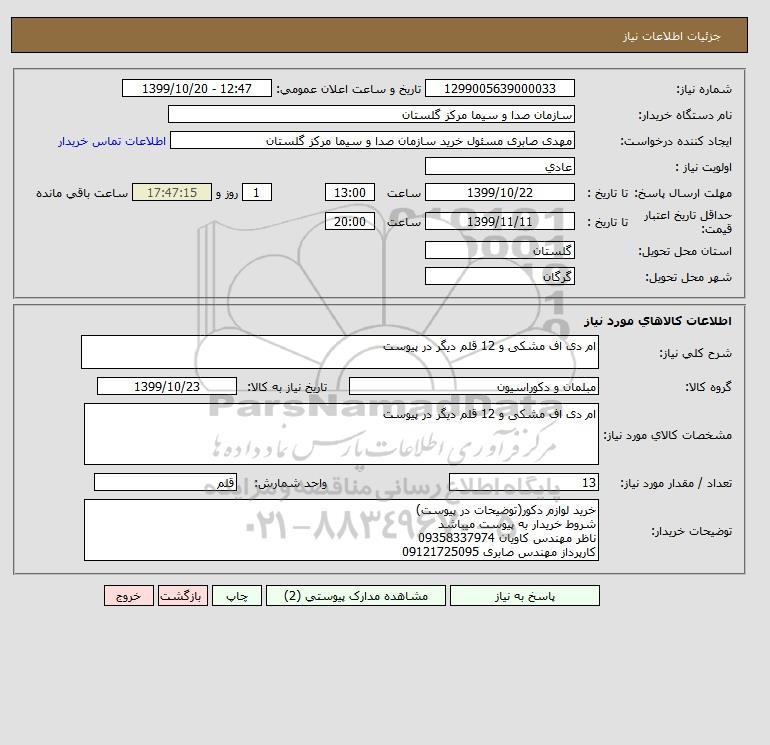The height and width of the screenshot is (745, 770).
Task: Click the announcement date field 1399/10/20 - 12:47
Action: [196, 88]
